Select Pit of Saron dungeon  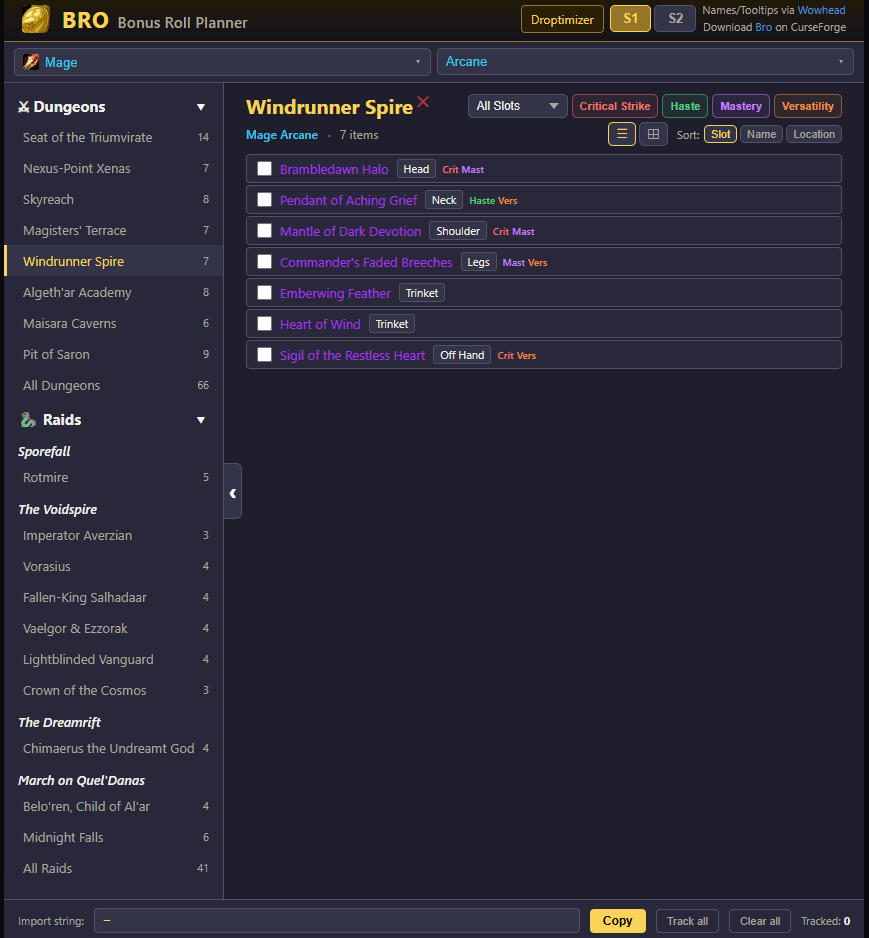tap(114, 354)
